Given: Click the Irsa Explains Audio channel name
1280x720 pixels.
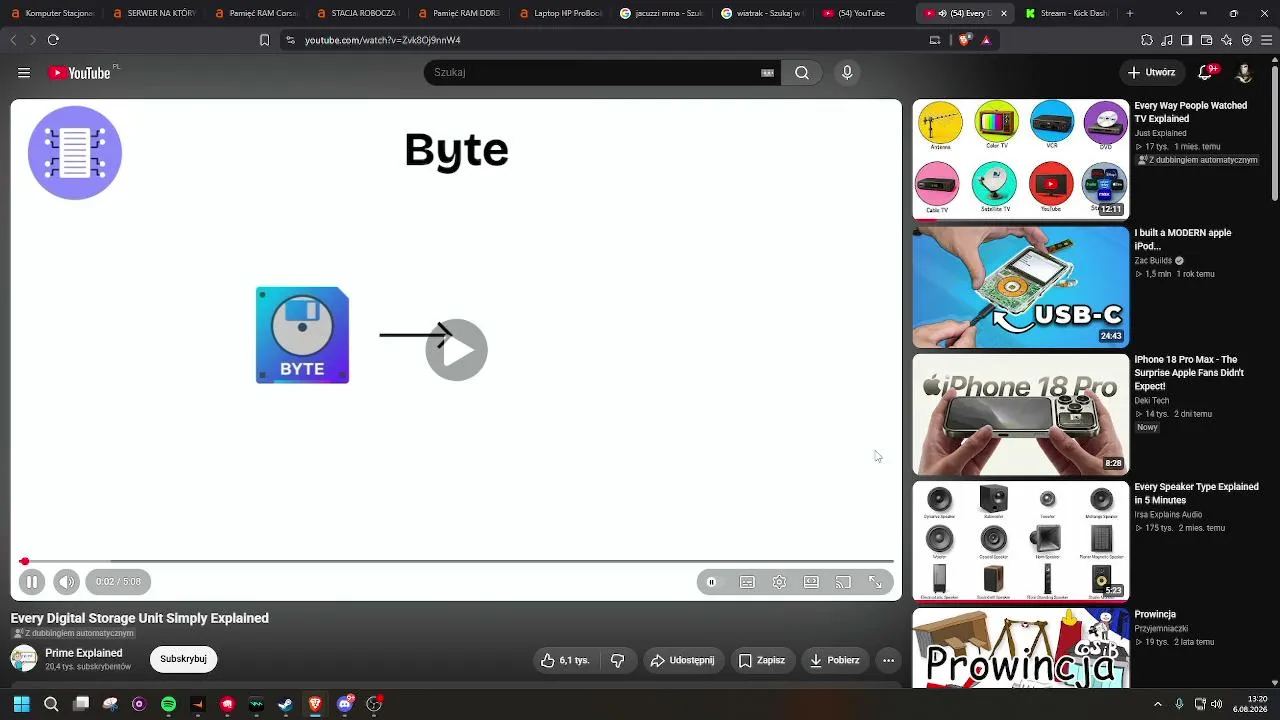Looking at the screenshot, I should click(x=1168, y=515).
